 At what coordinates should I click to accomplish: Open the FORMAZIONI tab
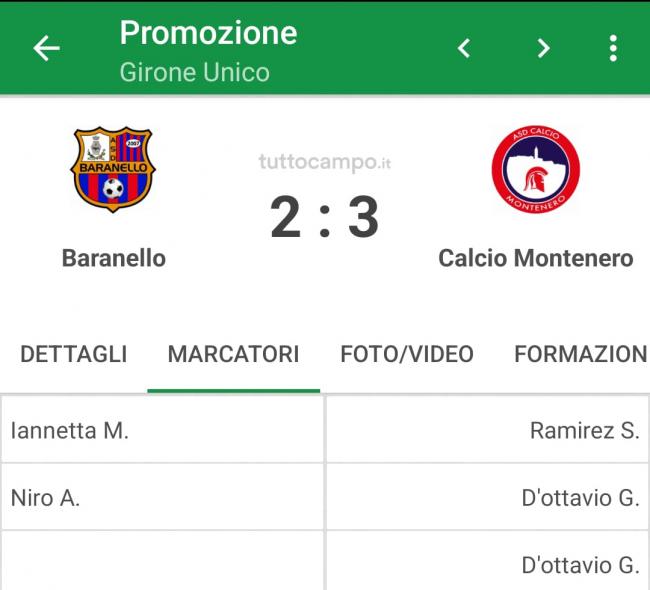581,354
